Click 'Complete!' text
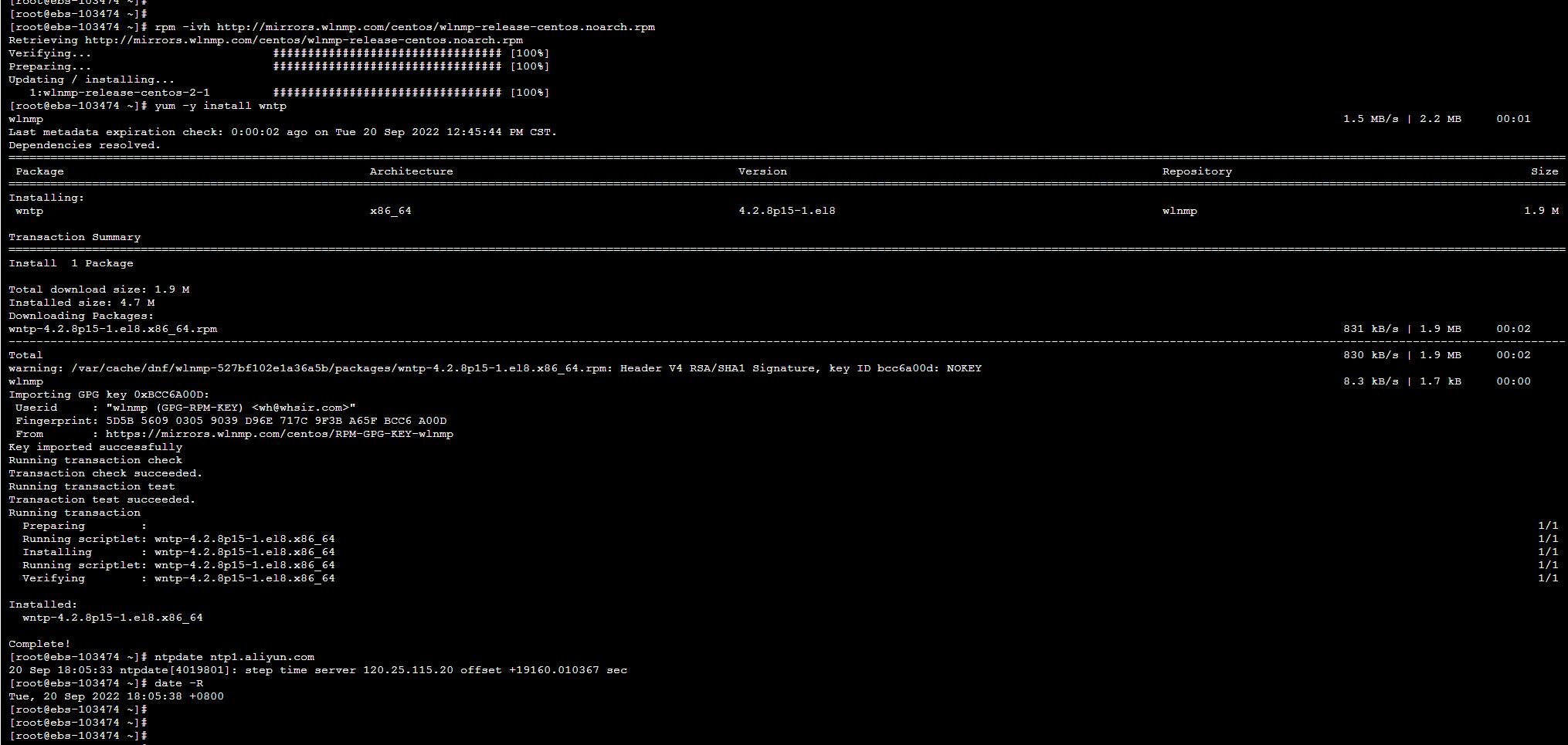Image resolution: width=1568 pixels, height=745 pixels. [x=39, y=644]
